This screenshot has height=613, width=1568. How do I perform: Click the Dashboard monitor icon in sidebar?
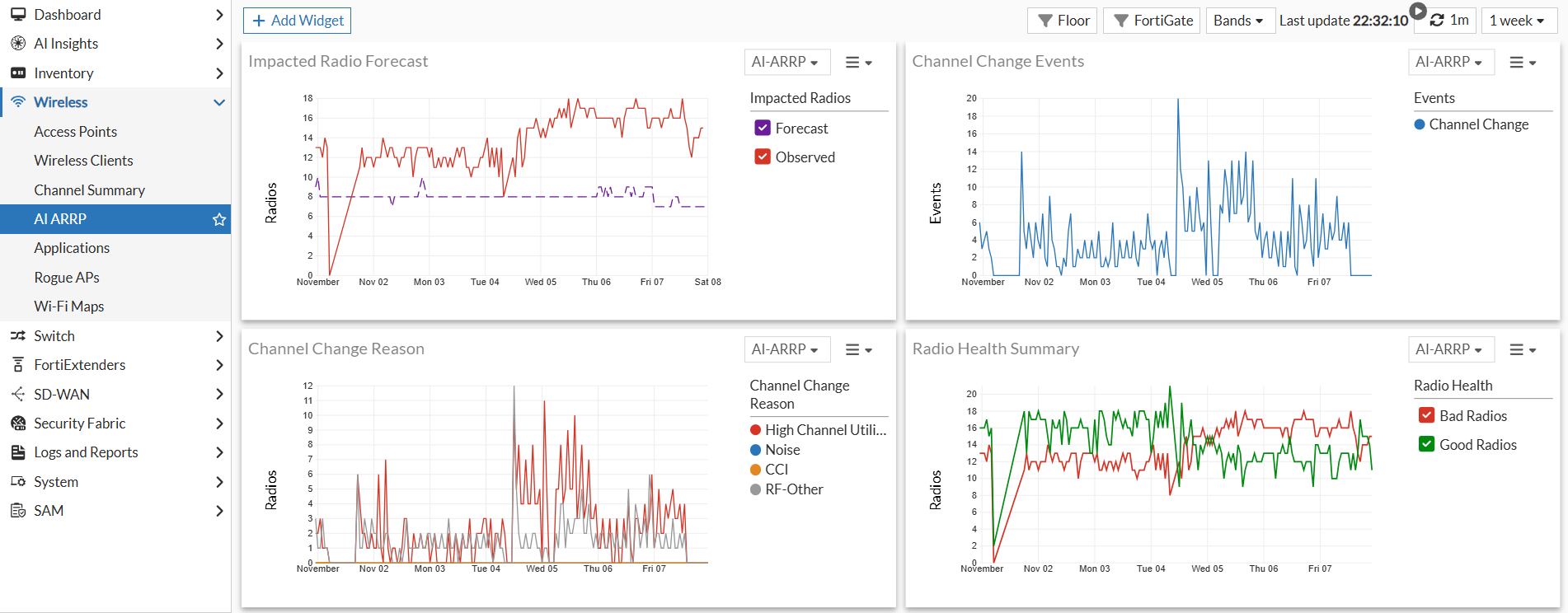point(18,15)
